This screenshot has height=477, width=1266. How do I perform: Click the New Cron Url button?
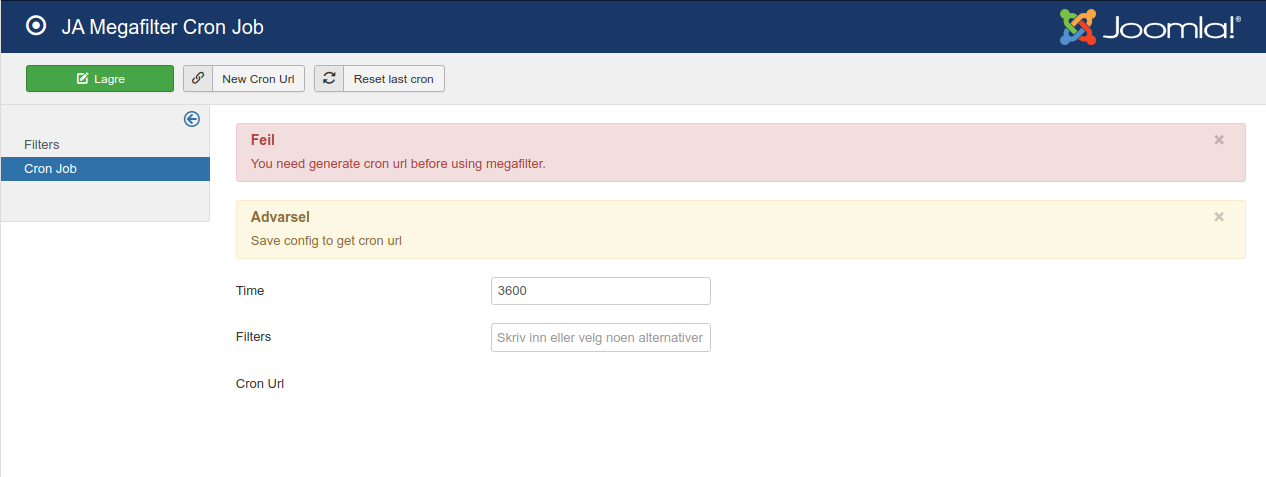(x=244, y=79)
